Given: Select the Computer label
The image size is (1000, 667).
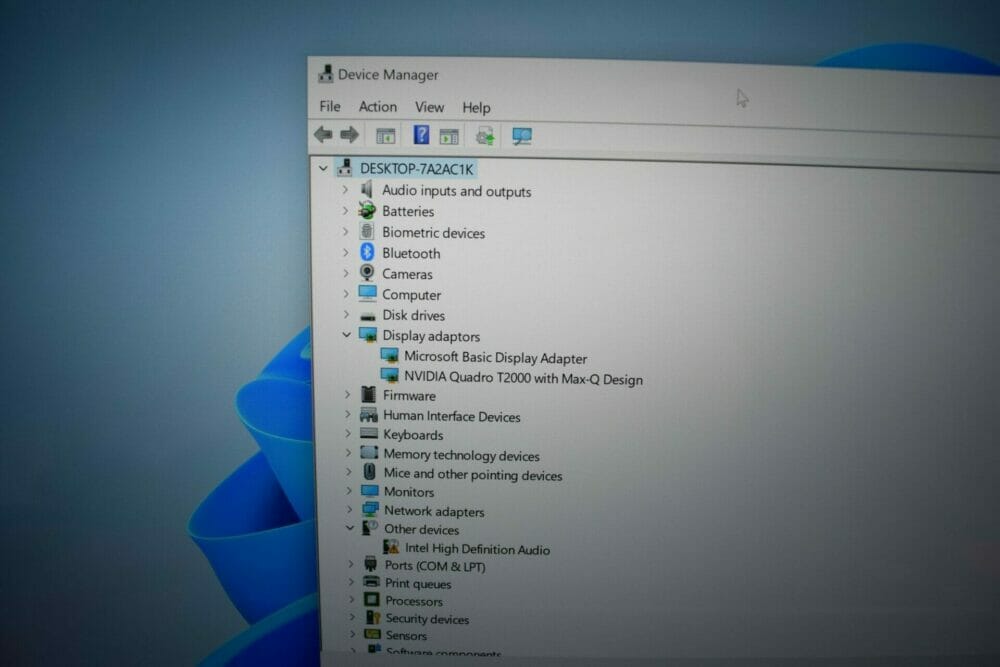Looking at the screenshot, I should pyautogui.click(x=411, y=295).
